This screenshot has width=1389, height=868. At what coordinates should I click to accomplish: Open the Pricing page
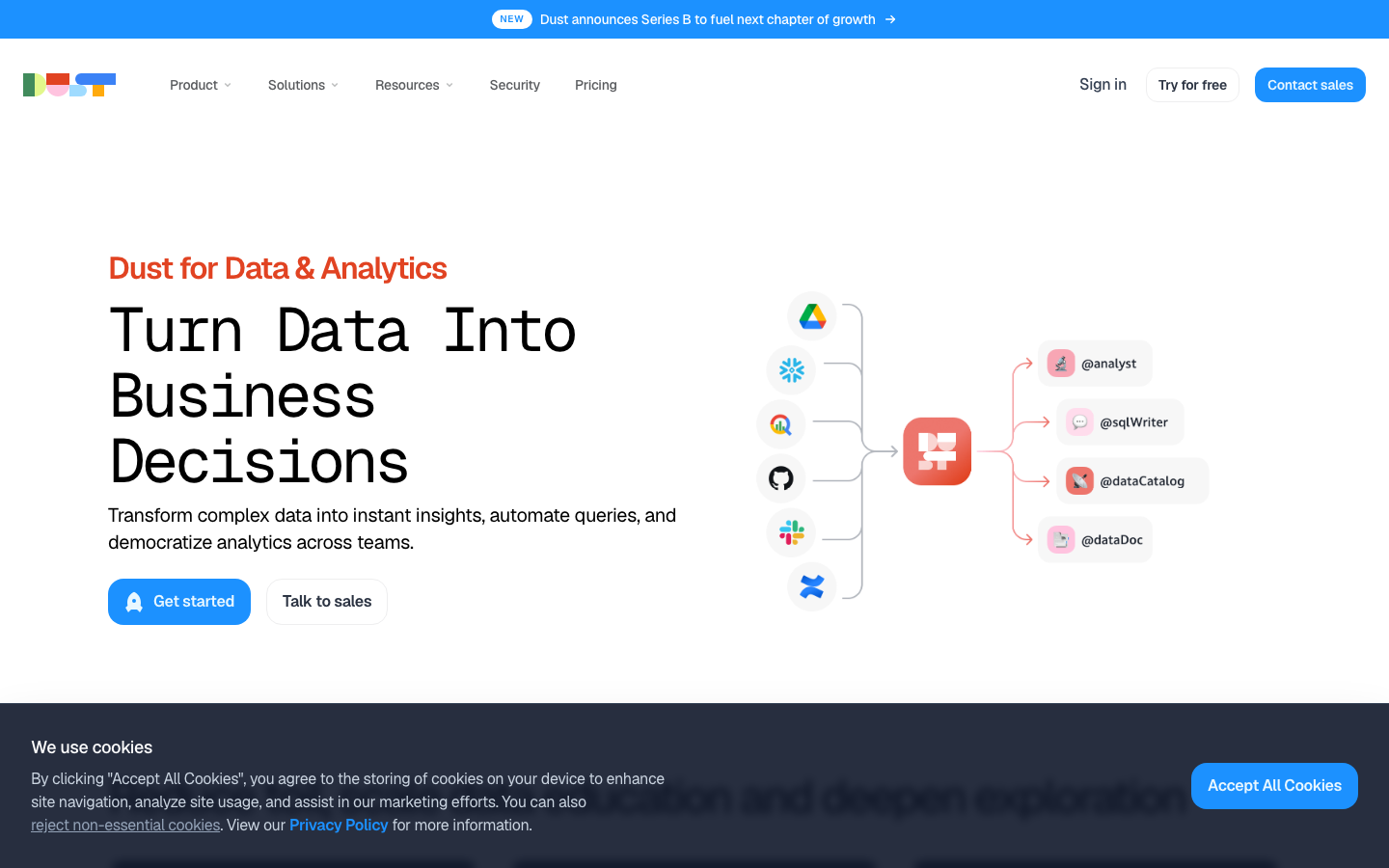[x=595, y=85]
